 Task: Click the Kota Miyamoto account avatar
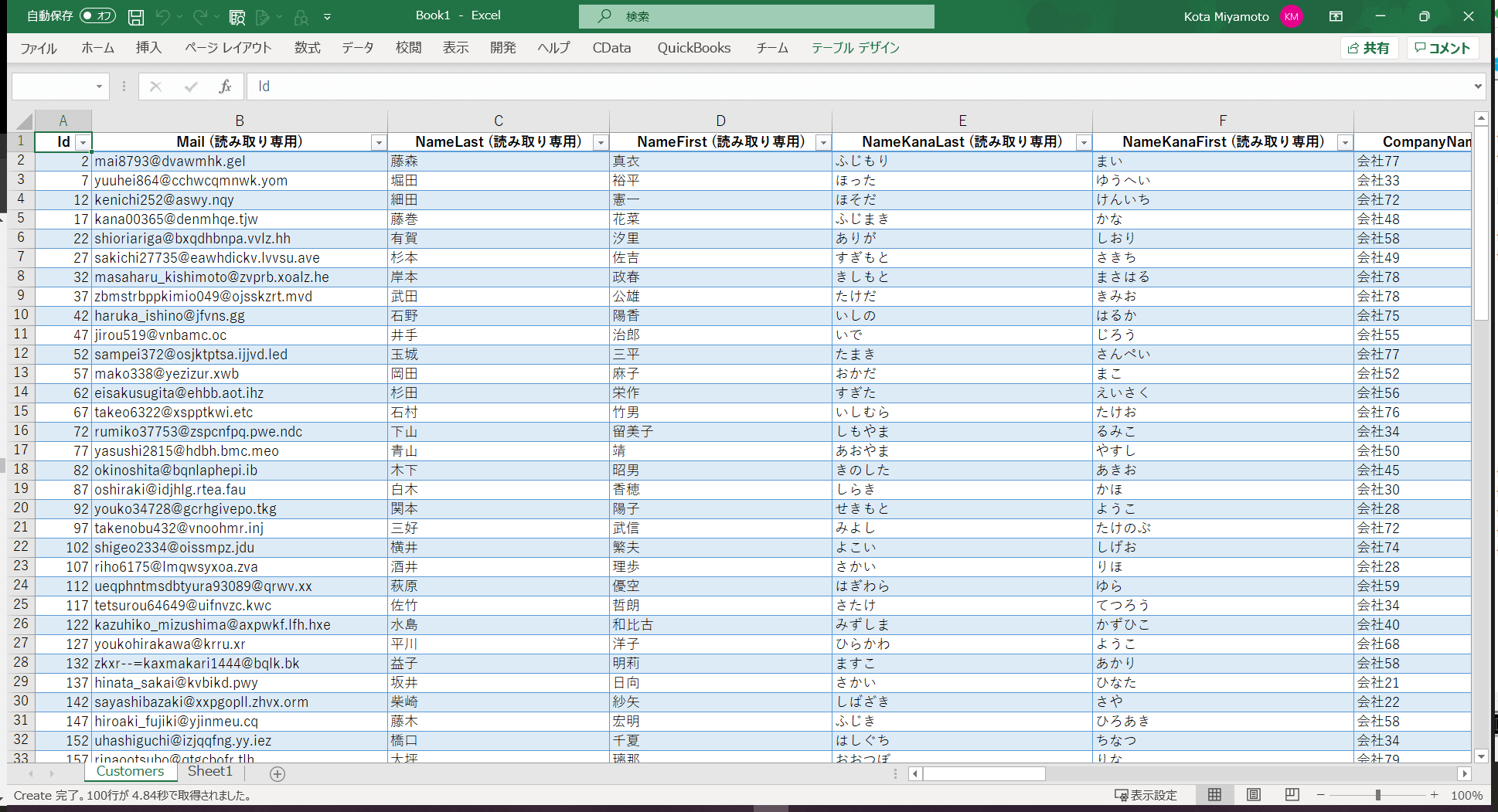(x=1292, y=16)
